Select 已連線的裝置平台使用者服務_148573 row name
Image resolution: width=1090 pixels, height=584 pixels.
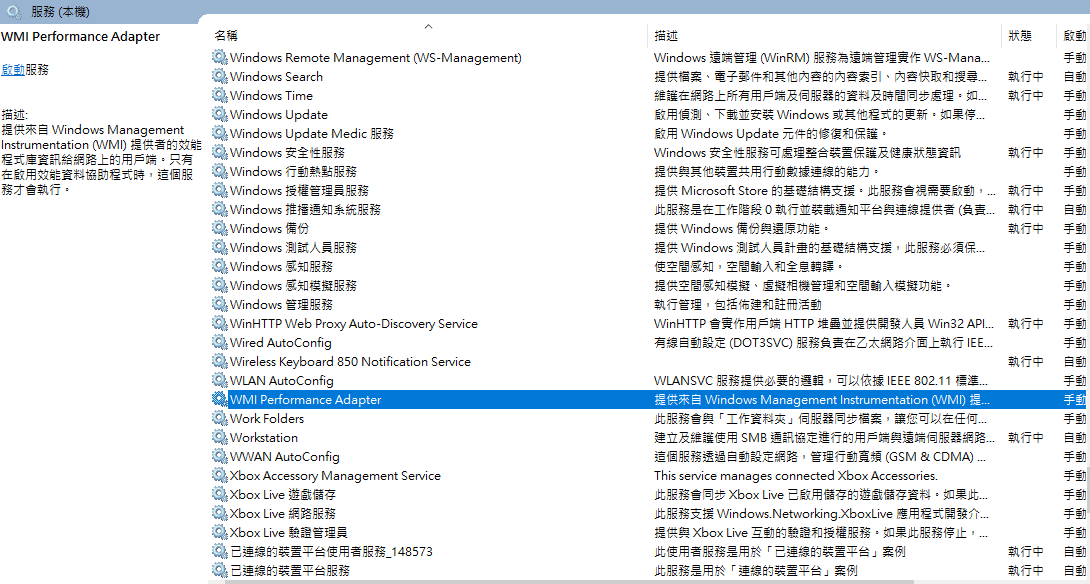pyautogui.click(x=332, y=552)
